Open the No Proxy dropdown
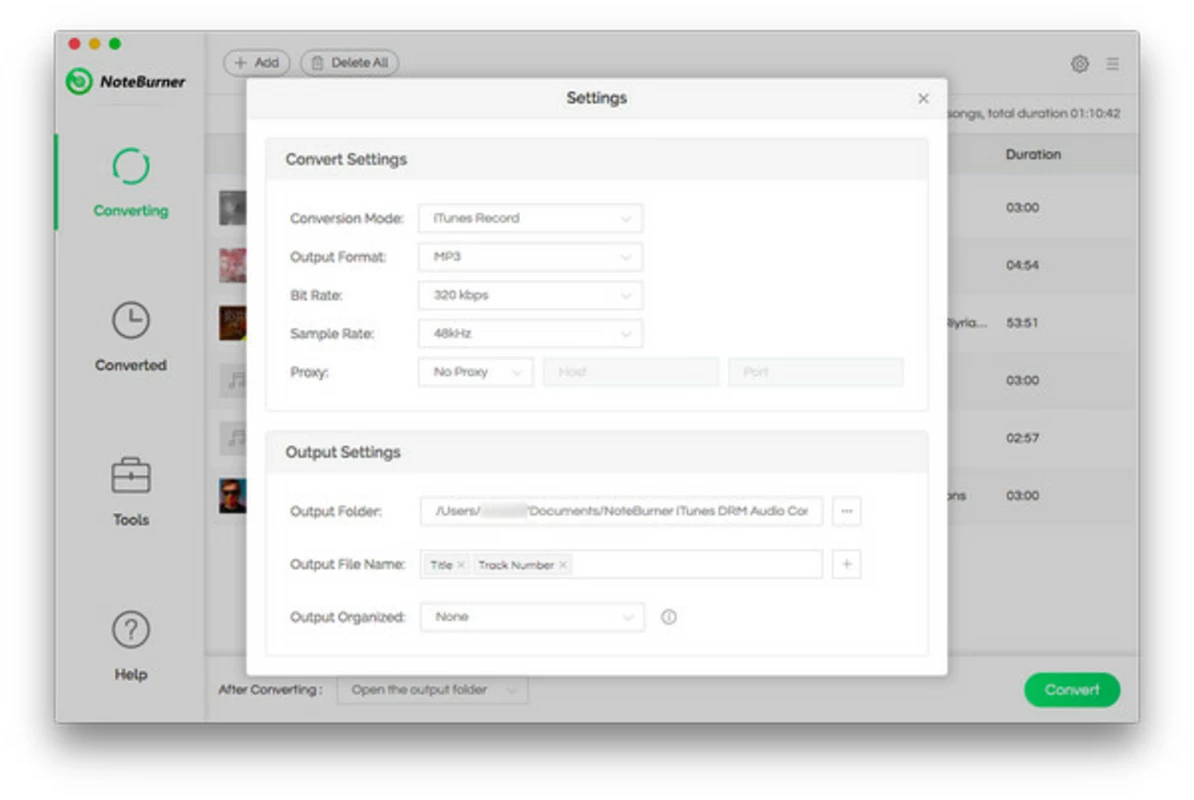 coord(475,372)
